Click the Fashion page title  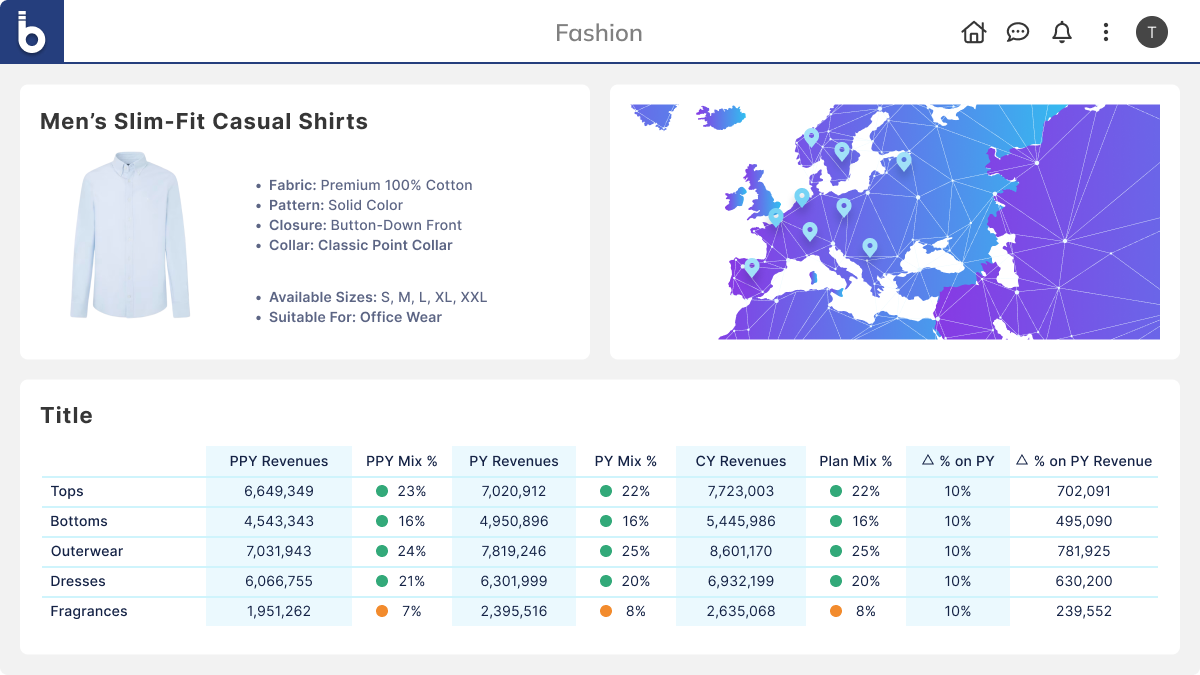pos(599,33)
